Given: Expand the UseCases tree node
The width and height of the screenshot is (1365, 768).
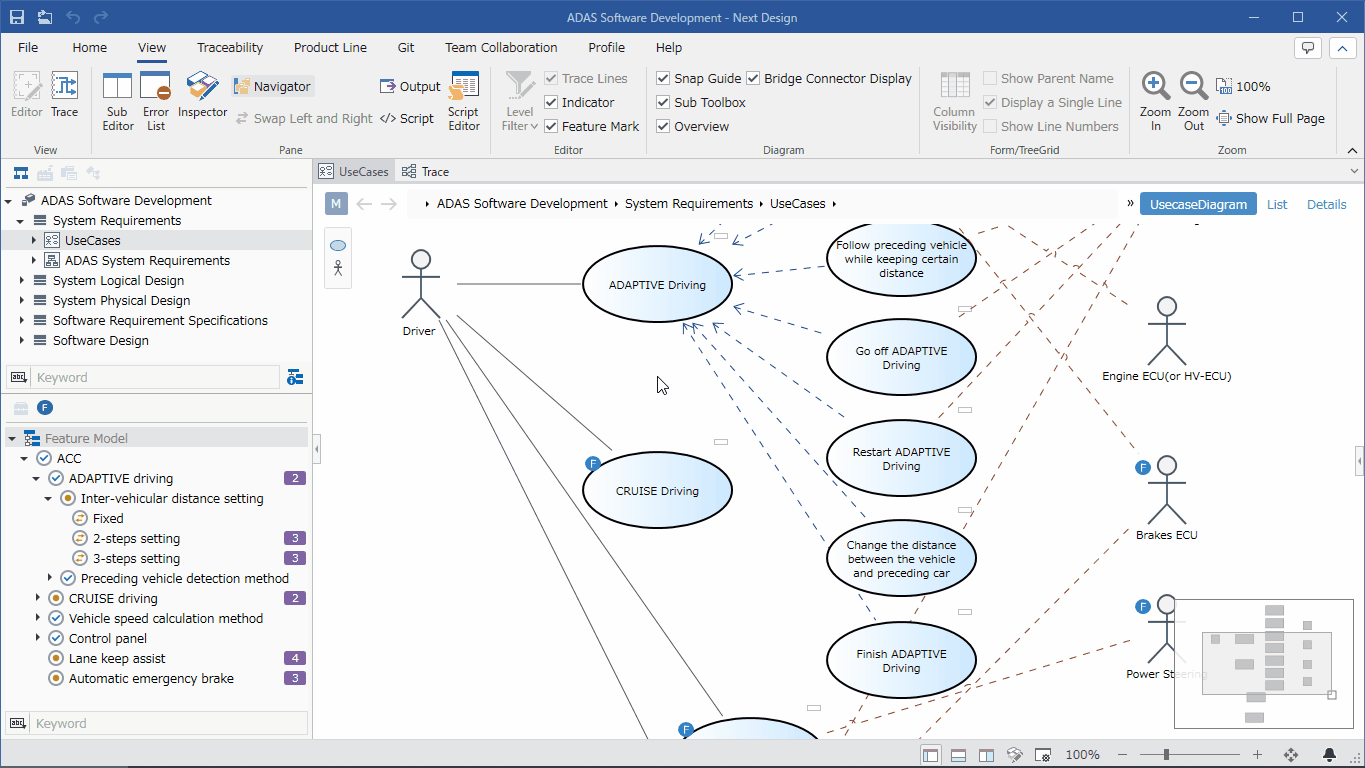Looking at the screenshot, I should click(x=33, y=240).
